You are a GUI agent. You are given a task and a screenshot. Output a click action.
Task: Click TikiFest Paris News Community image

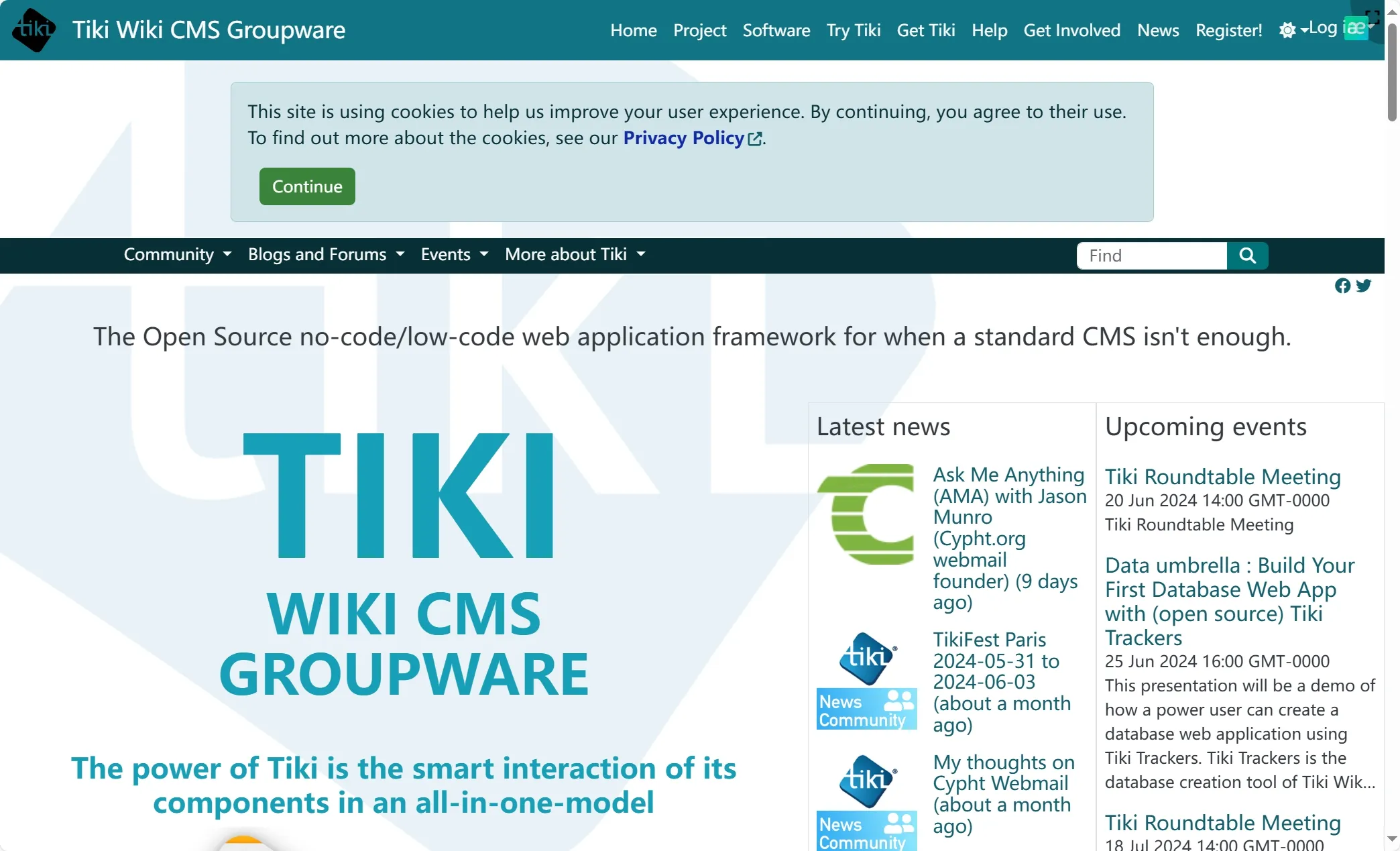866,680
